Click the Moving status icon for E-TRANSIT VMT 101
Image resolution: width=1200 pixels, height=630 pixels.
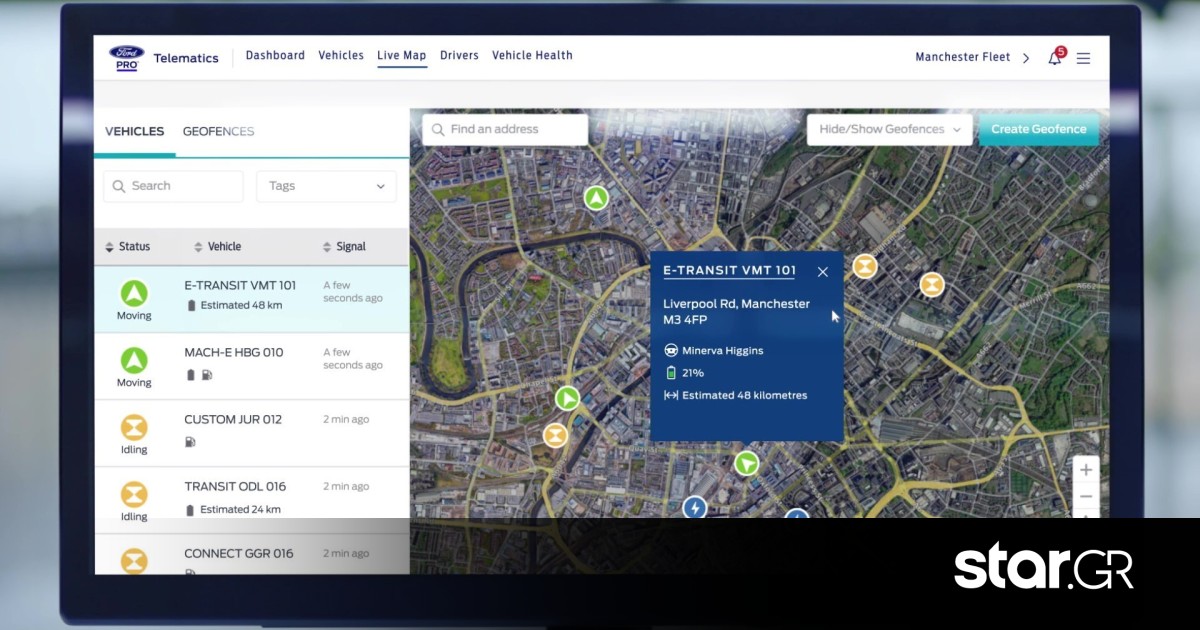tap(134, 293)
